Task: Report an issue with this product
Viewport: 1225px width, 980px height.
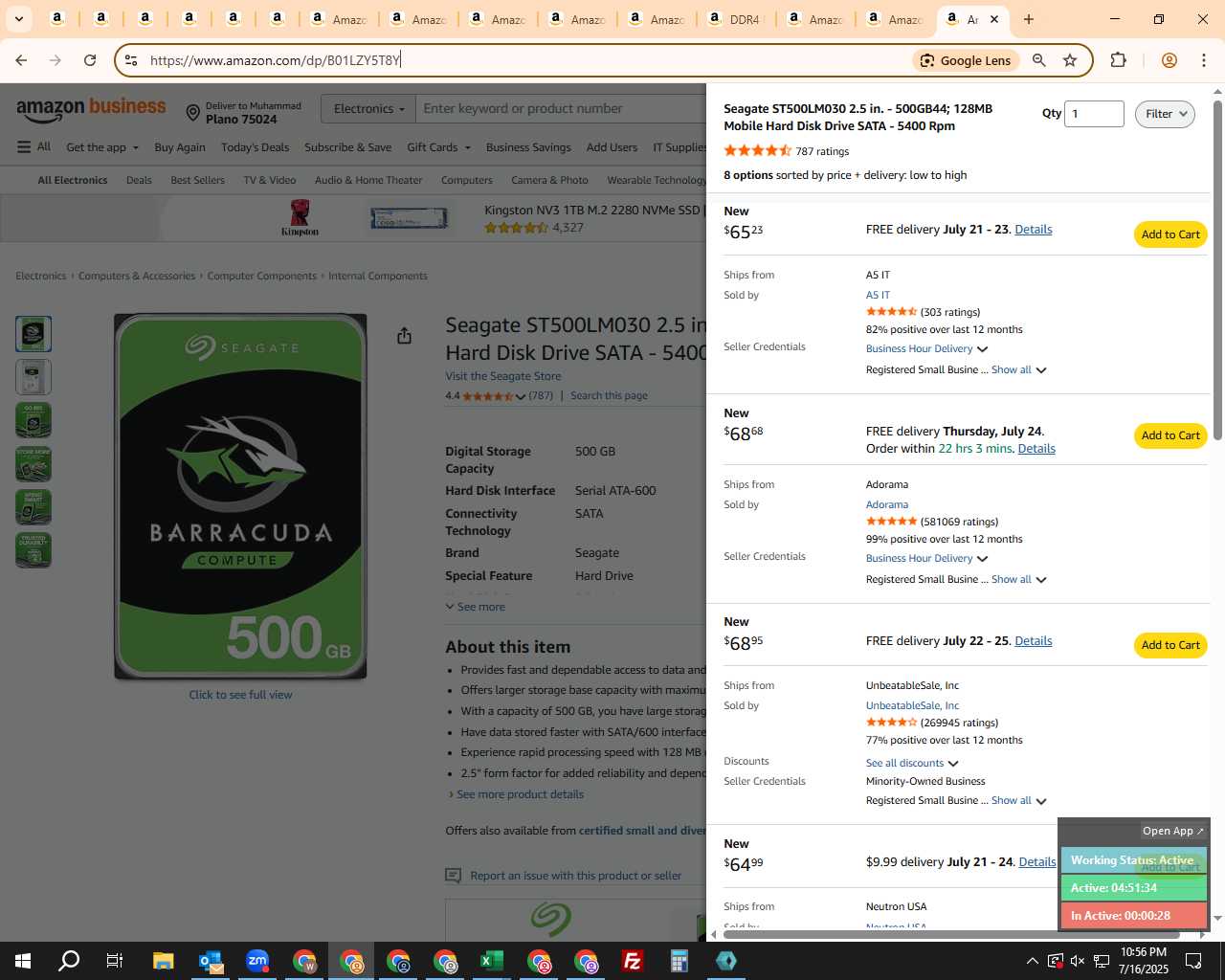Action: 575,876
